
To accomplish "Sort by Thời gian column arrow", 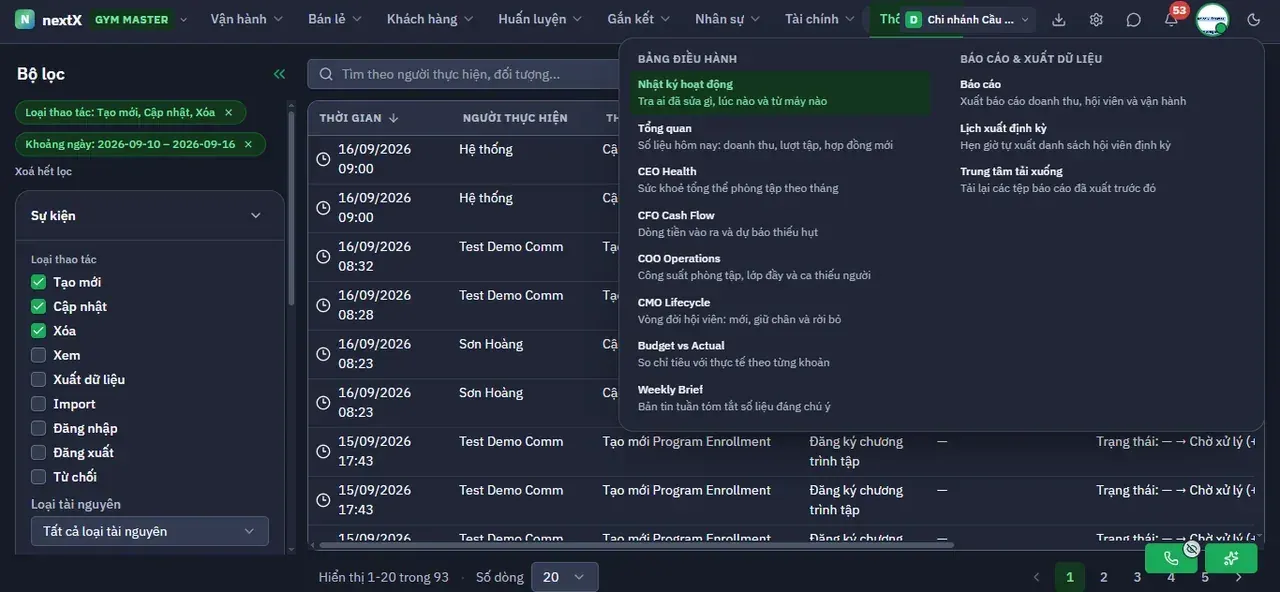I will [394, 118].
